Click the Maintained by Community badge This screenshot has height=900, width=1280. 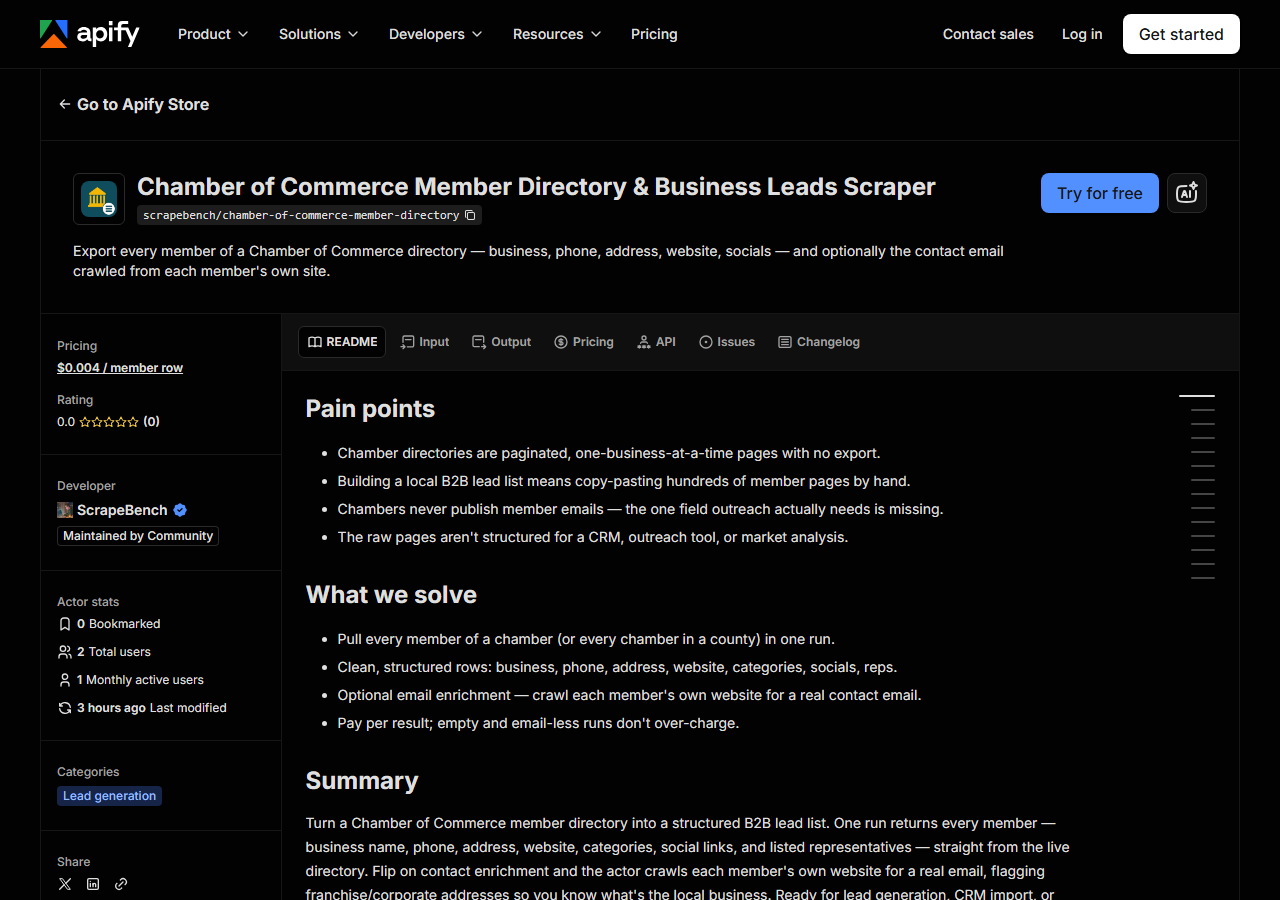click(x=138, y=536)
